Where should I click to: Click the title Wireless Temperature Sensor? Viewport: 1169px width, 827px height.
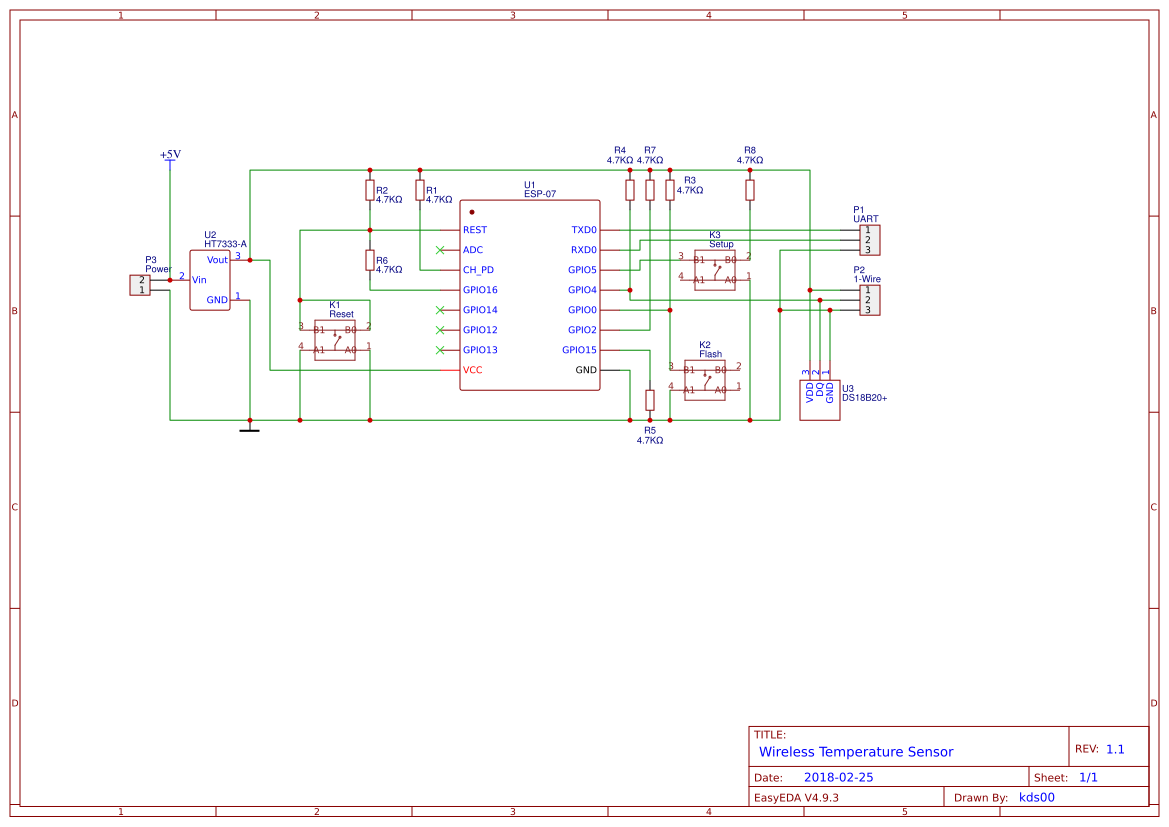(855, 751)
